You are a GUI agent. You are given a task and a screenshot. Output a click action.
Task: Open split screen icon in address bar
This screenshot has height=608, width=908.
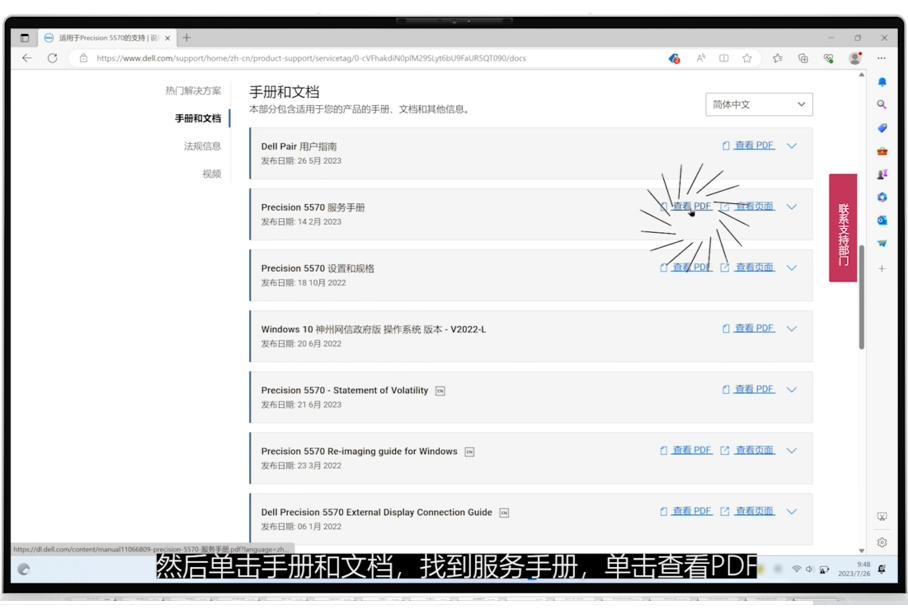pyautogui.click(x=724, y=56)
